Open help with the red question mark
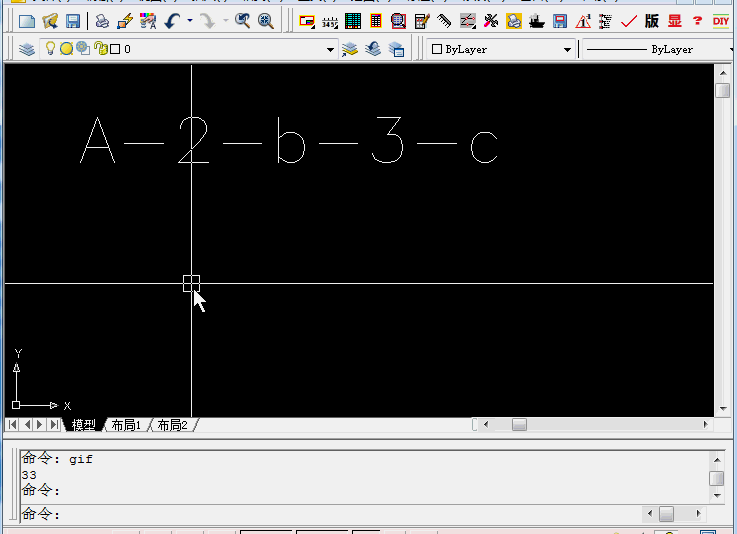The height and width of the screenshot is (534, 737). coord(698,21)
